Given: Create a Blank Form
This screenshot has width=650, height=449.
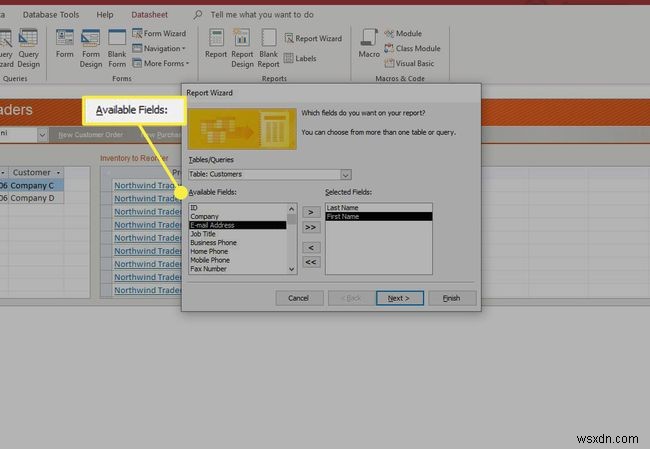Looking at the screenshot, I should [x=117, y=48].
